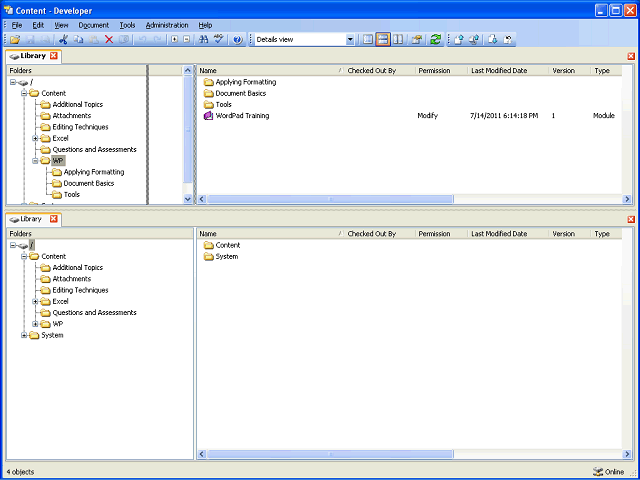Click the Online connection icon in status bar

click(x=598, y=472)
